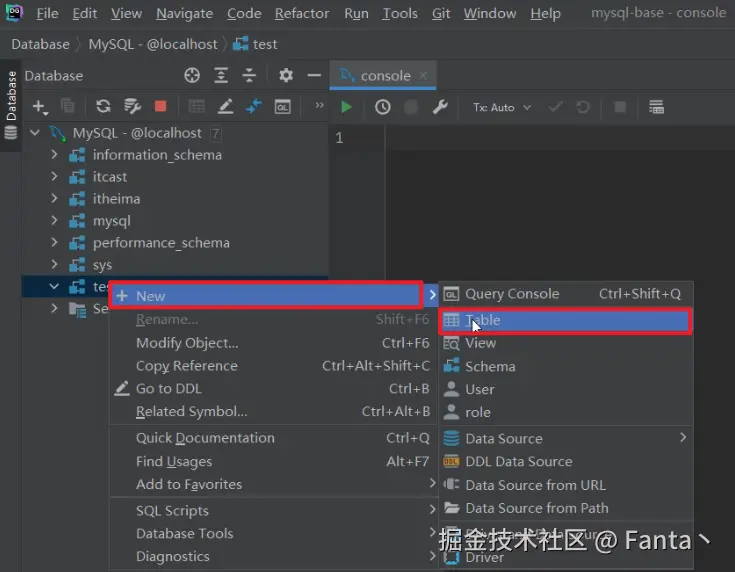
Task: Expand the sys schema
Action: click(x=54, y=264)
